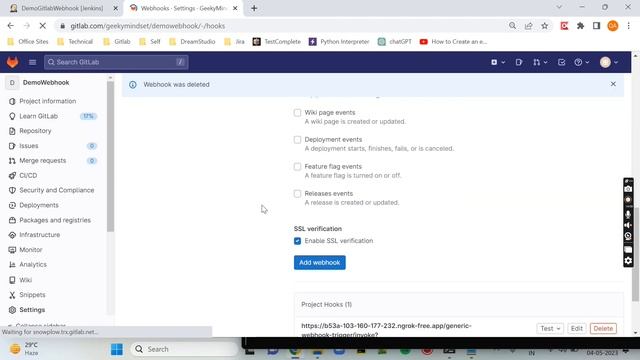The height and width of the screenshot is (360, 640).
Task: Click the Analytics sidebar icon
Action: pos(12,265)
